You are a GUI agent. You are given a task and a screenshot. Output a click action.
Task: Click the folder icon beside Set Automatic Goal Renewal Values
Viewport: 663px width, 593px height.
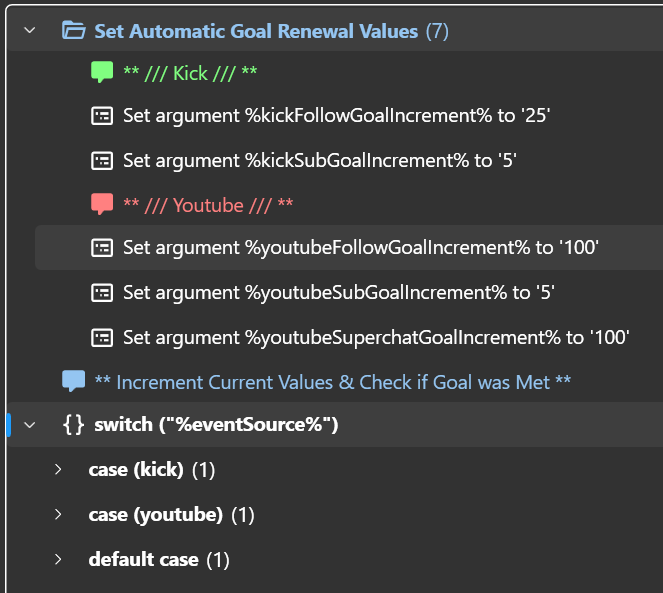(73, 31)
